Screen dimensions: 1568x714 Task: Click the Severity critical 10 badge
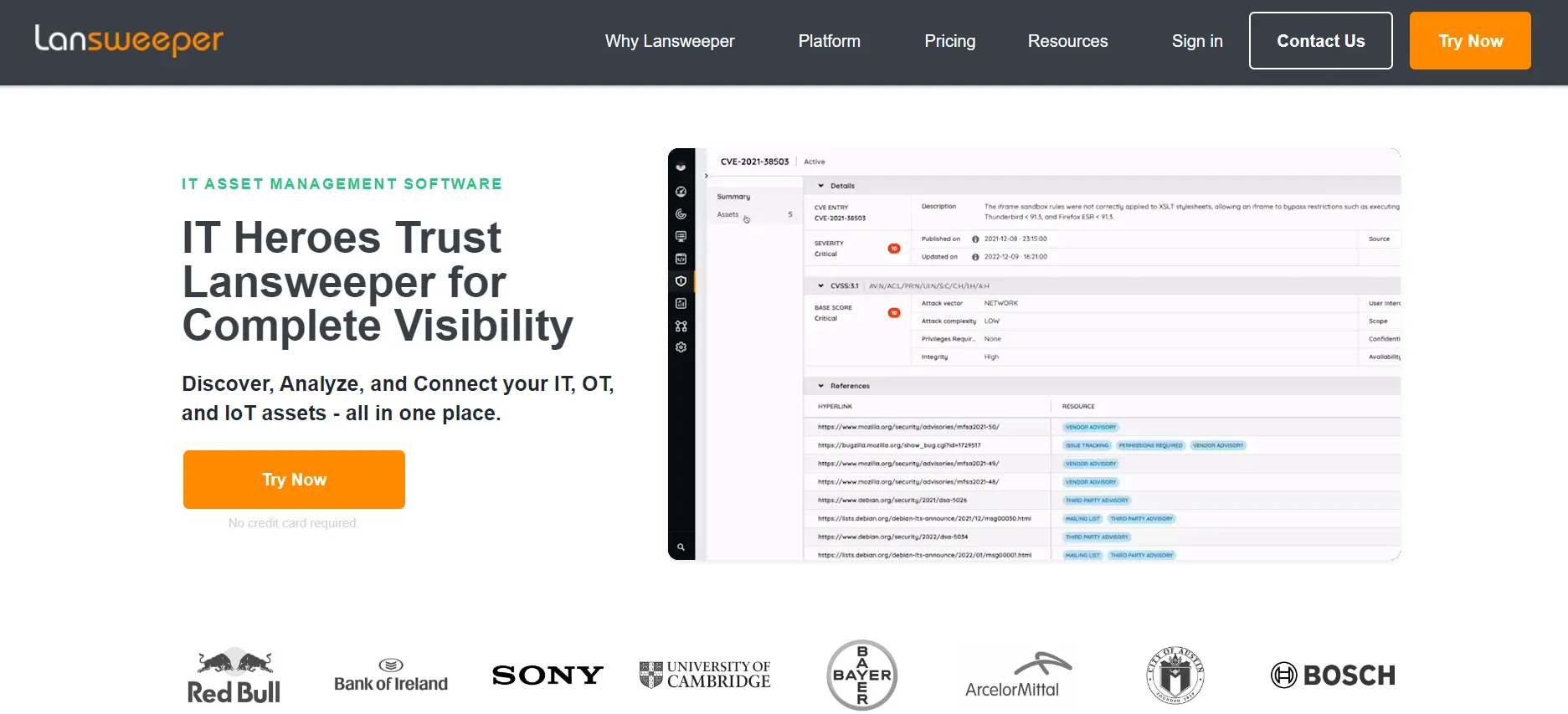894,249
